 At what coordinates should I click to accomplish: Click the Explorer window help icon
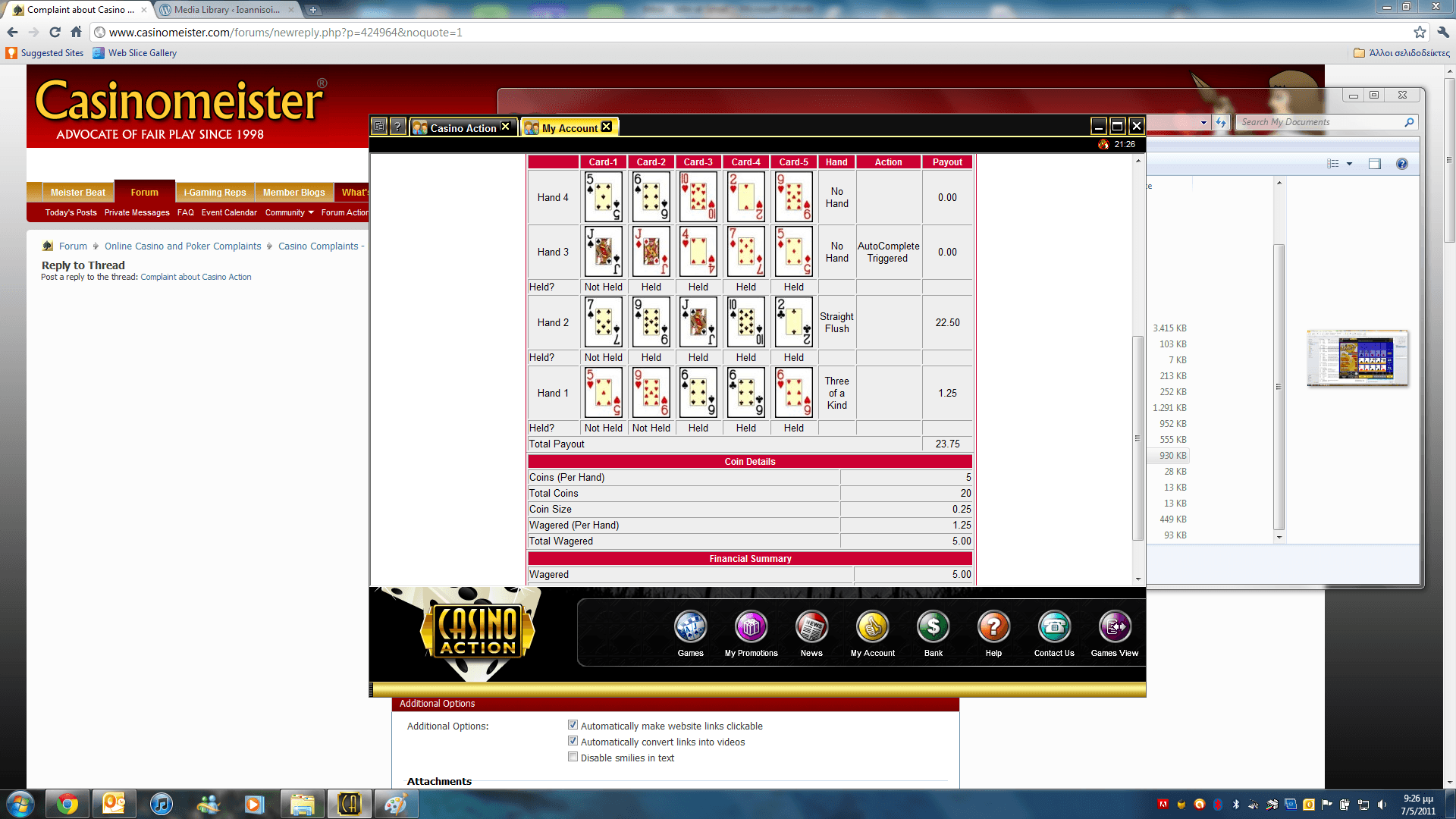1402,164
